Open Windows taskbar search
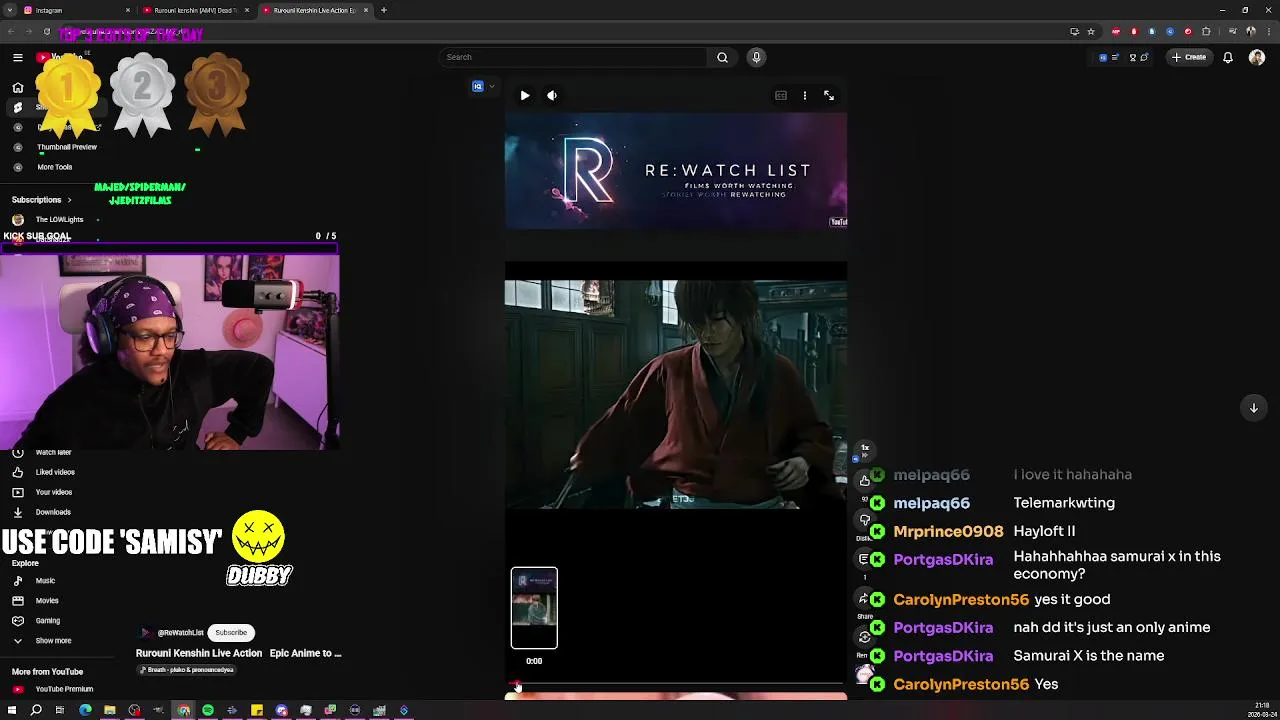The width and height of the screenshot is (1280, 720). [x=36, y=710]
